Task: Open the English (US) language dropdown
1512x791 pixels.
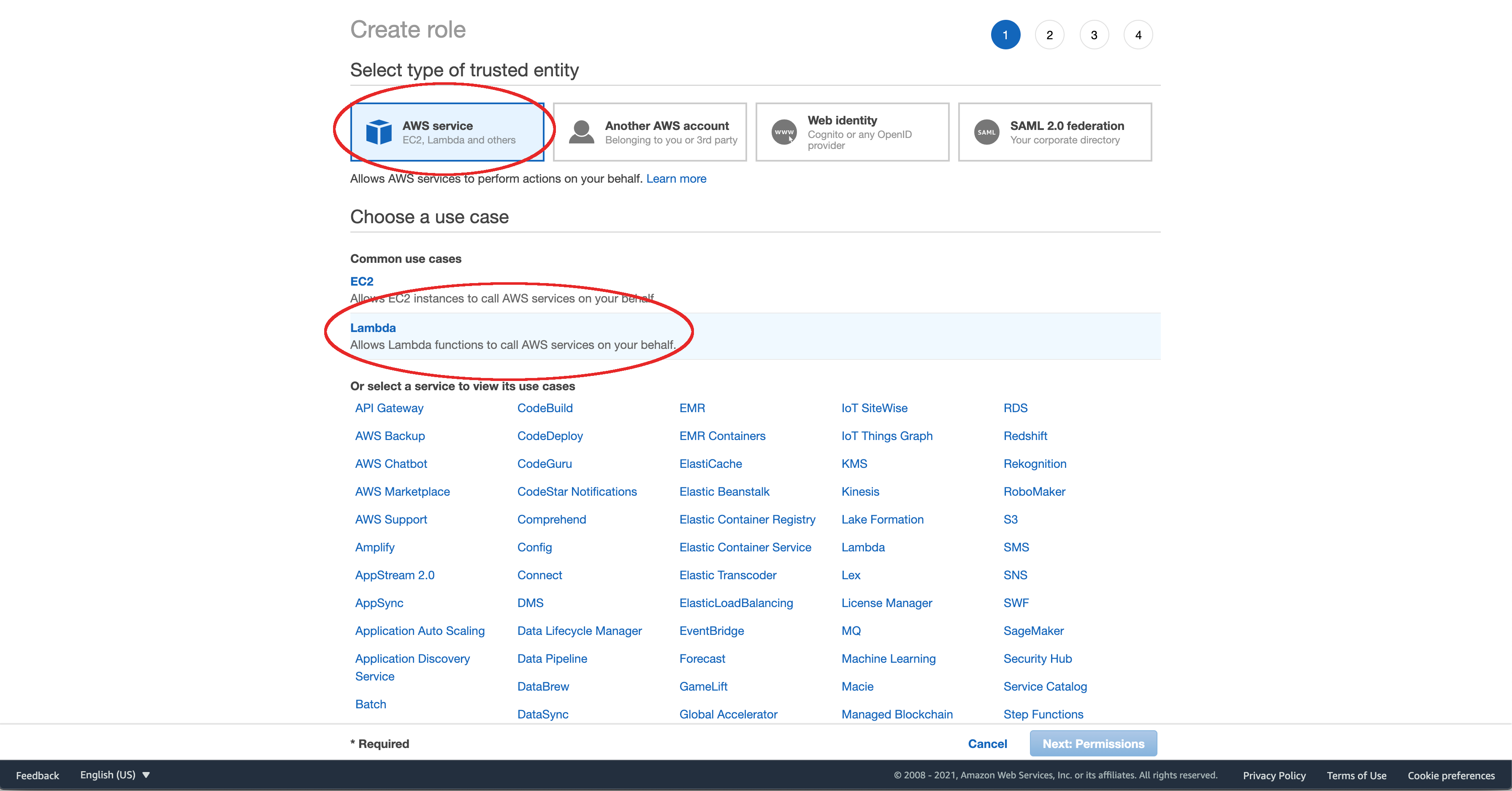Action: coord(115,775)
